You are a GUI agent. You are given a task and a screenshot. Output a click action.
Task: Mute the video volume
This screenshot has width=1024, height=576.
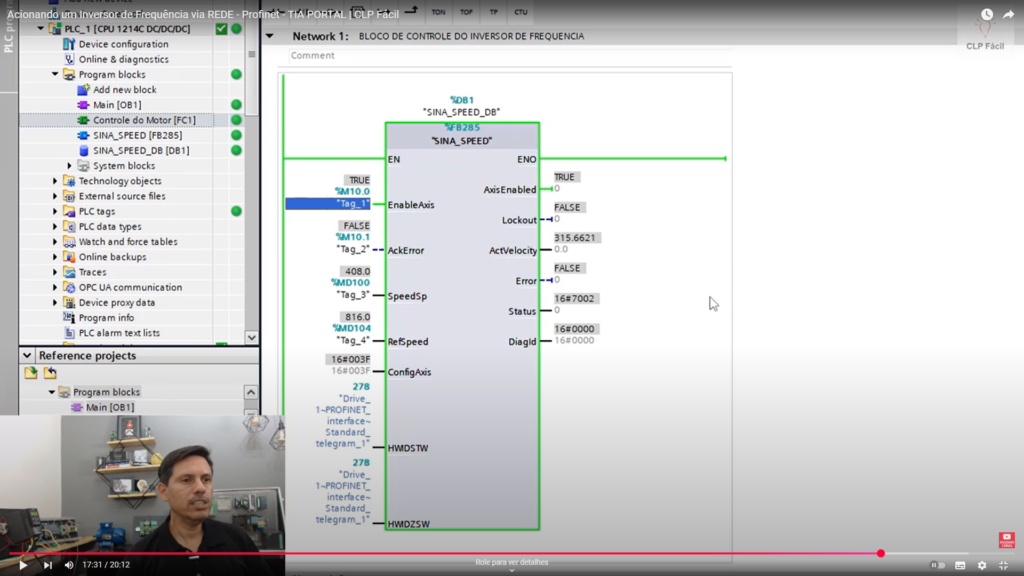point(69,565)
